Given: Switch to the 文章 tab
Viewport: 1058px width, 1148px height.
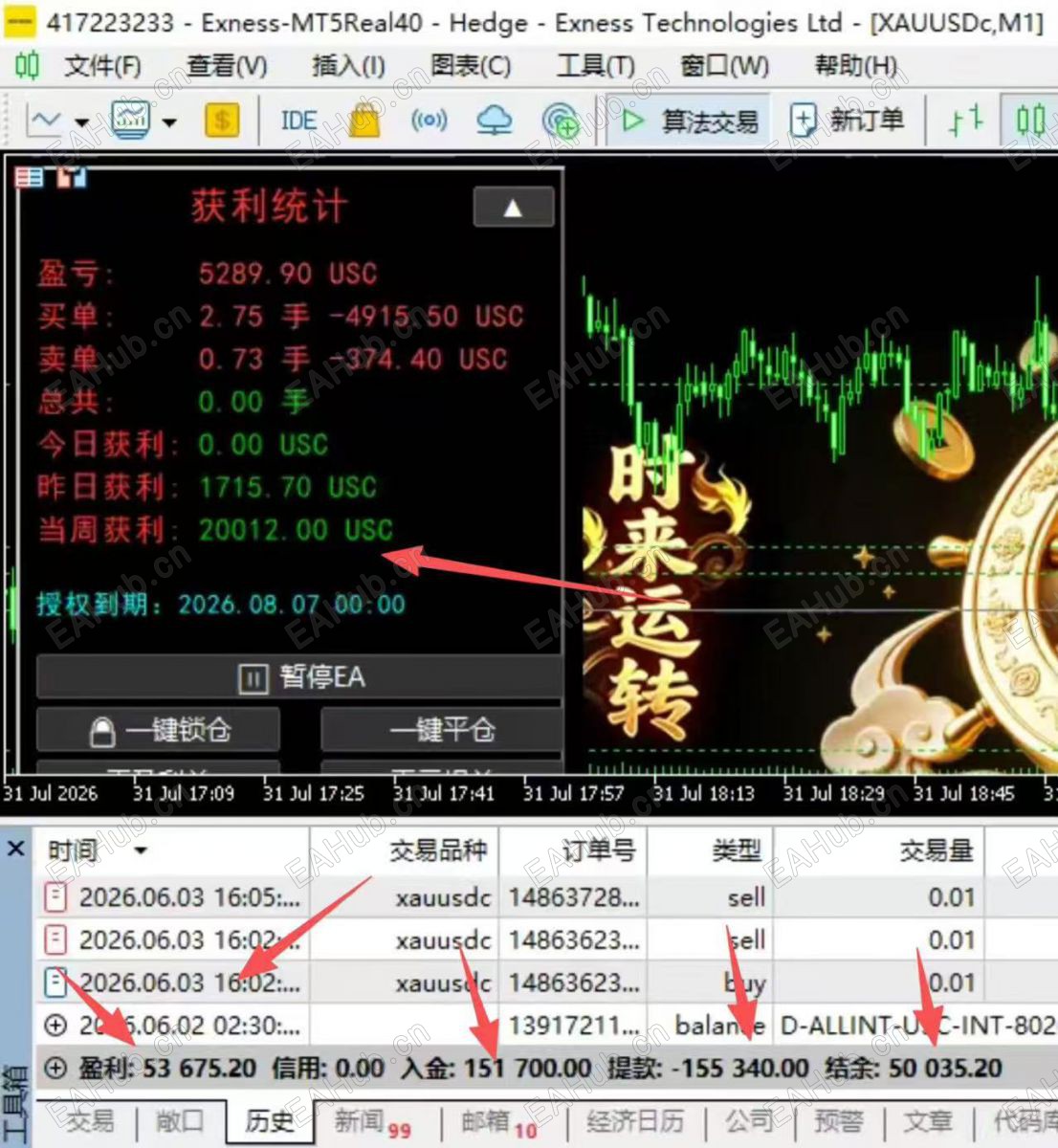Looking at the screenshot, I should tap(928, 1121).
